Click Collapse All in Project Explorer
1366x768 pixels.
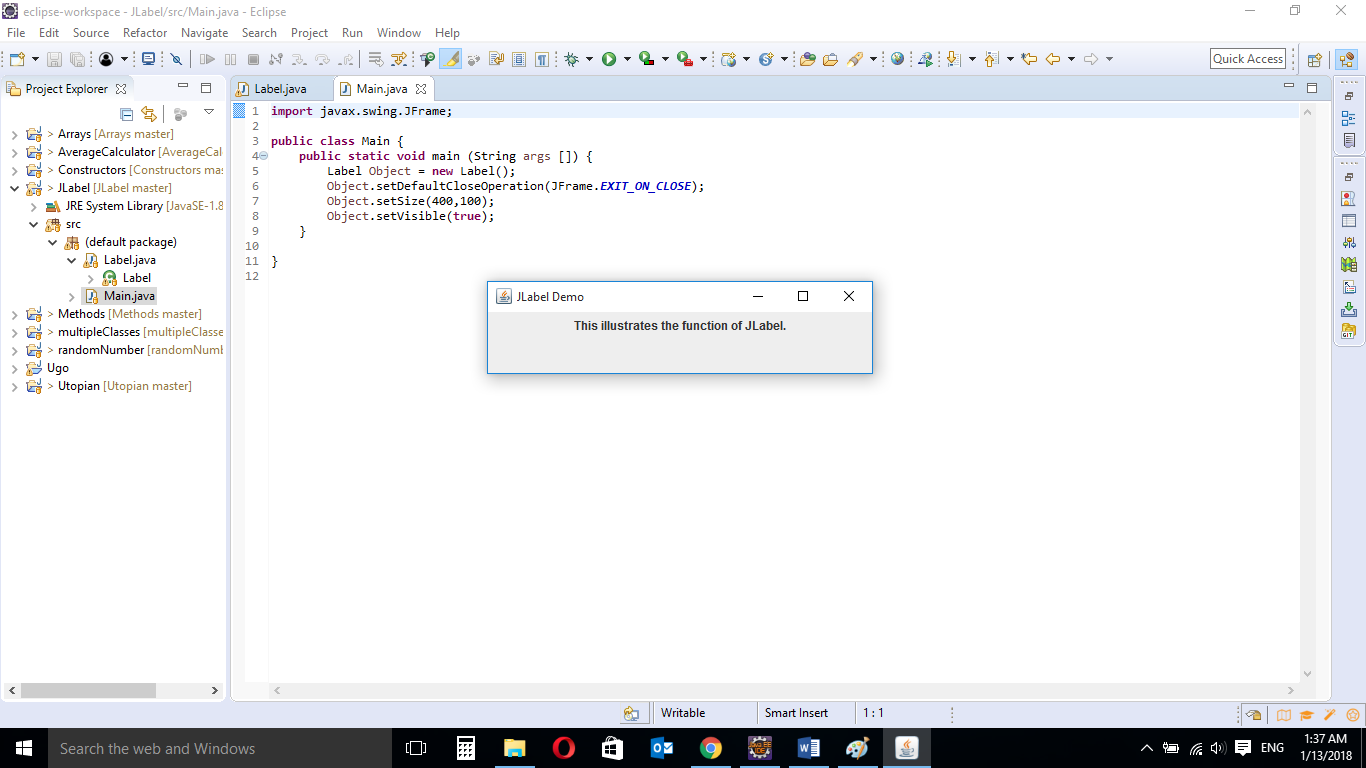pos(126,114)
